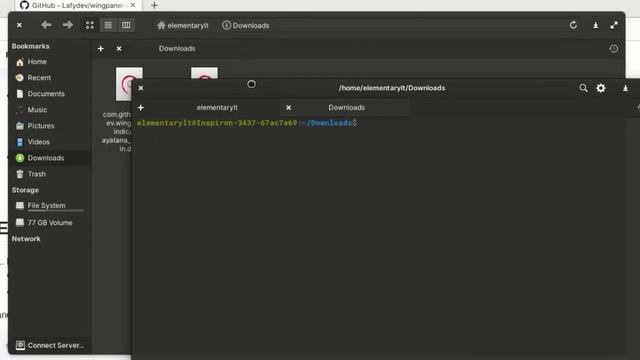Click the terminal prompt line
Image resolution: width=640 pixels, height=360 pixels.
click(247, 123)
